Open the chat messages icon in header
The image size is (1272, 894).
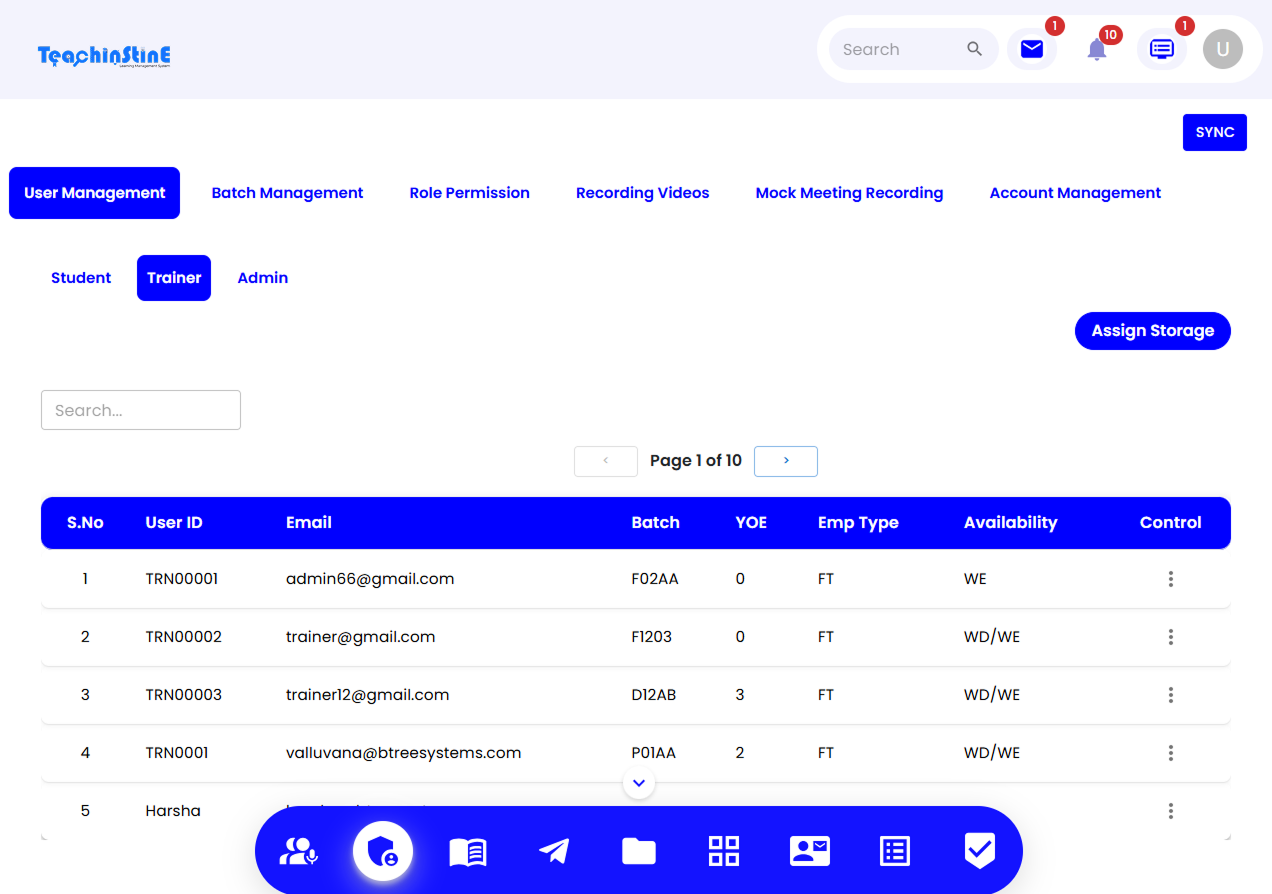click(1161, 49)
